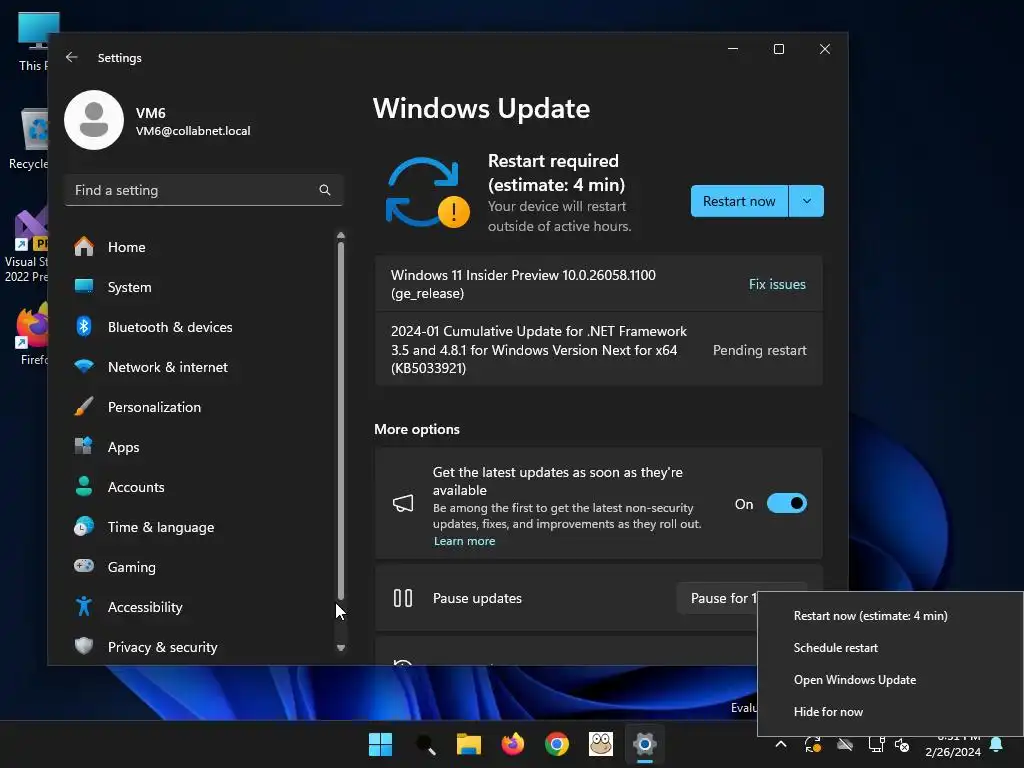The height and width of the screenshot is (768, 1024).
Task: Launch File Explorer from the taskbar
Action: (469, 744)
